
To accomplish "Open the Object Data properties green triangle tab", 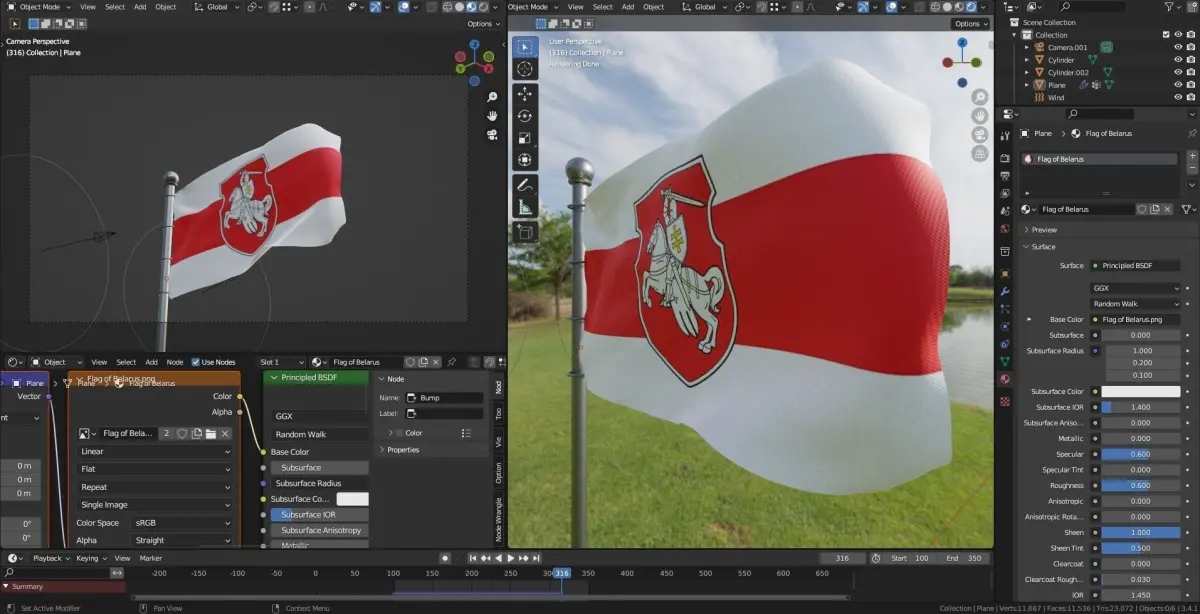I will pos(1005,361).
